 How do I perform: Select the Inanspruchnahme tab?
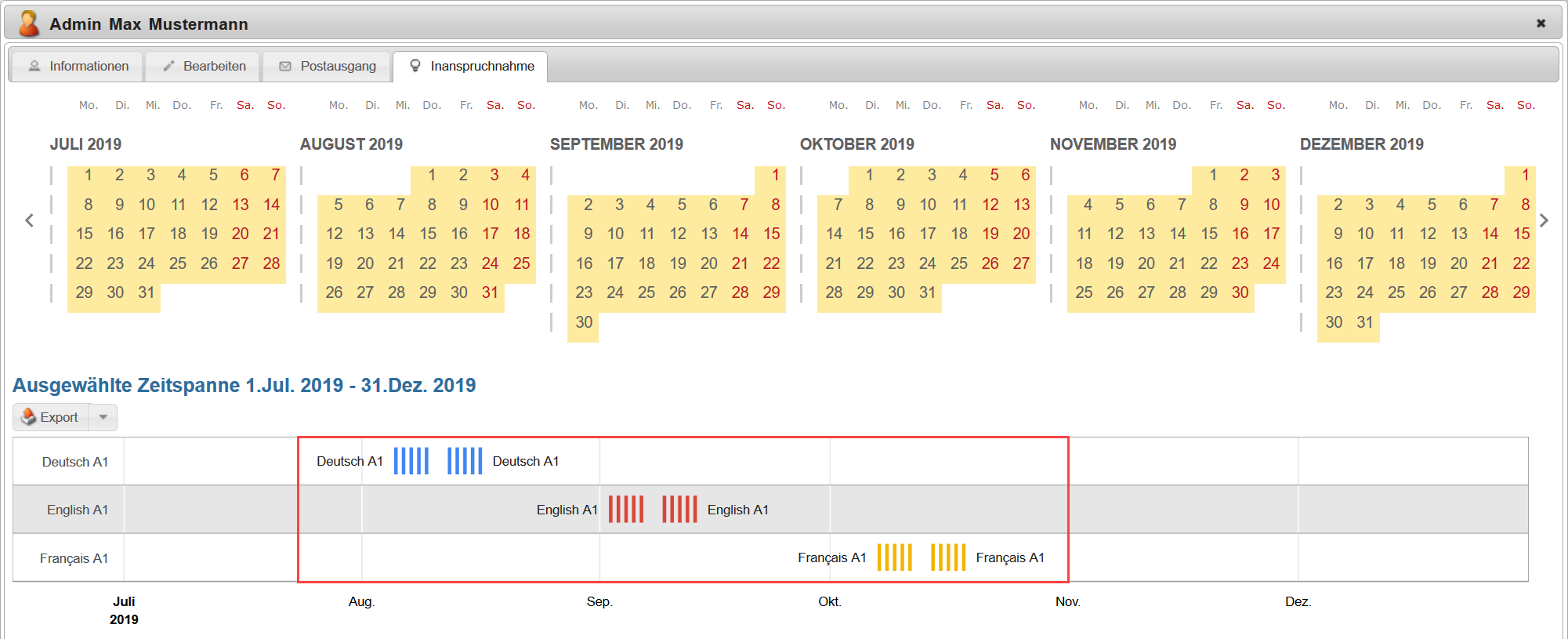[471, 67]
